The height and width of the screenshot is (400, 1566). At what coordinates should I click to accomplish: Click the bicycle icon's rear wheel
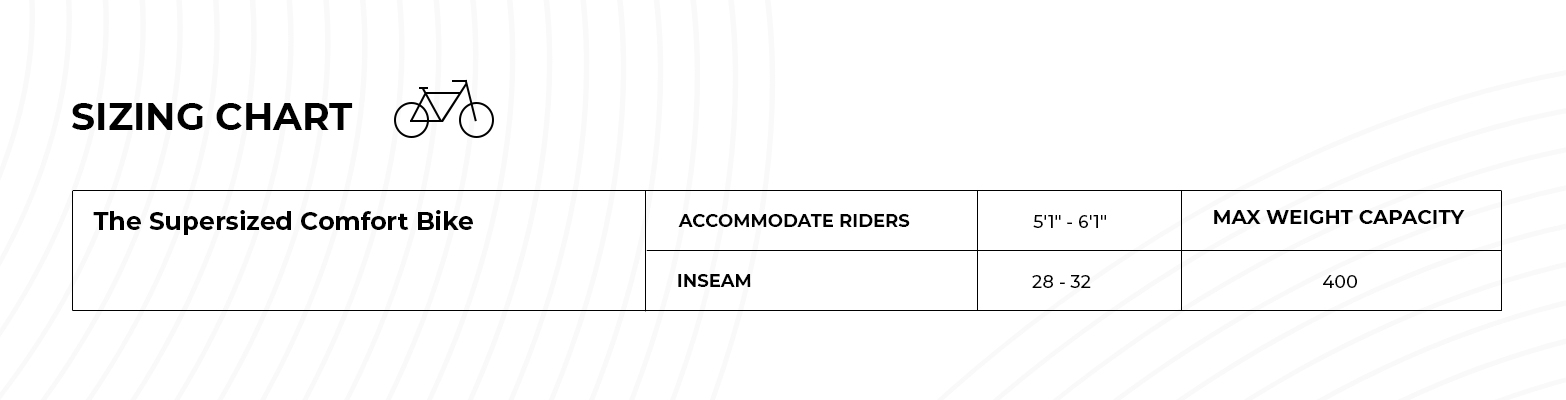412,120
